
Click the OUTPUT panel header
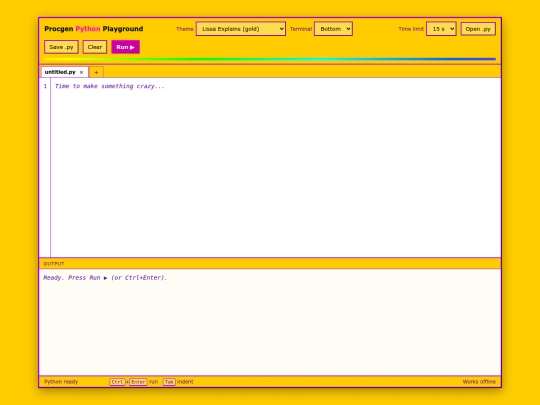pos(270,263)
